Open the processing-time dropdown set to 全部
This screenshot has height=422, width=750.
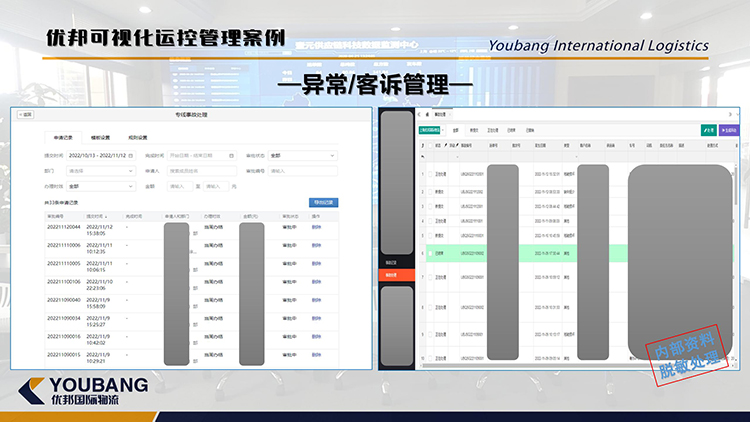pos(101,186)
